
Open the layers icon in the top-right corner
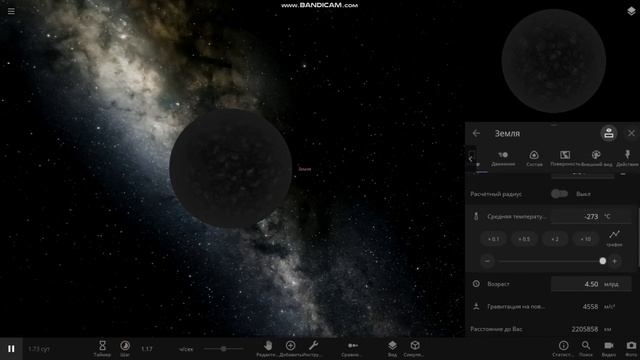pyautogui.click(x=631, y=11)
